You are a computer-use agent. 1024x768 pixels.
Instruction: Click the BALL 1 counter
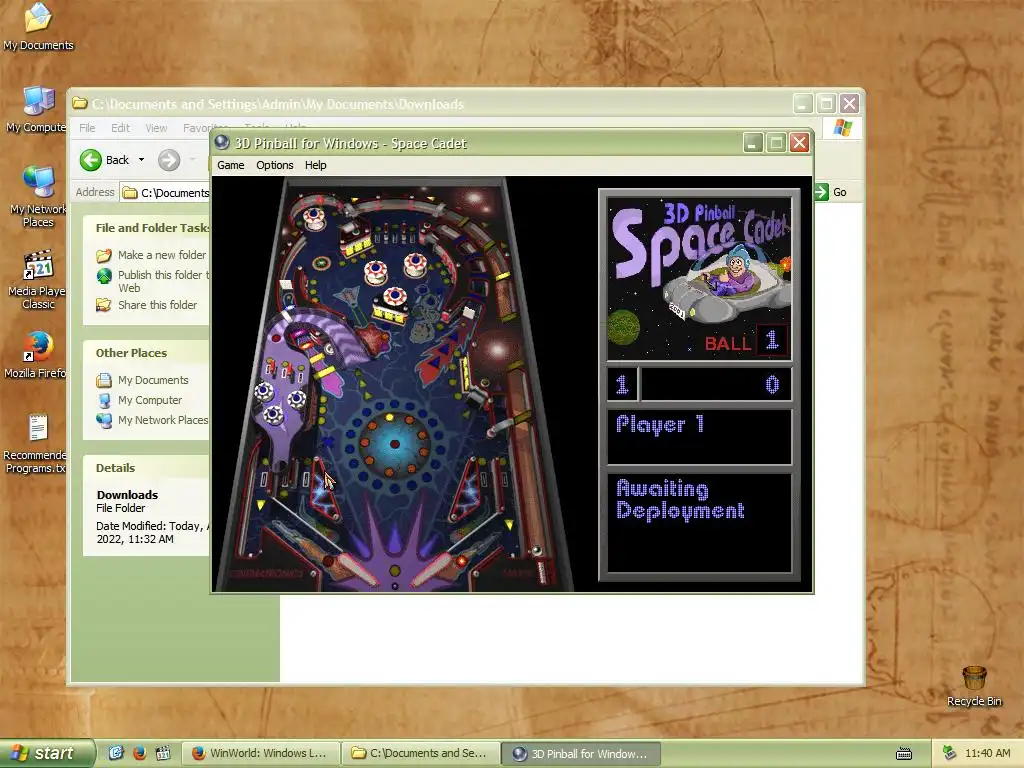(x=745, y=342)
